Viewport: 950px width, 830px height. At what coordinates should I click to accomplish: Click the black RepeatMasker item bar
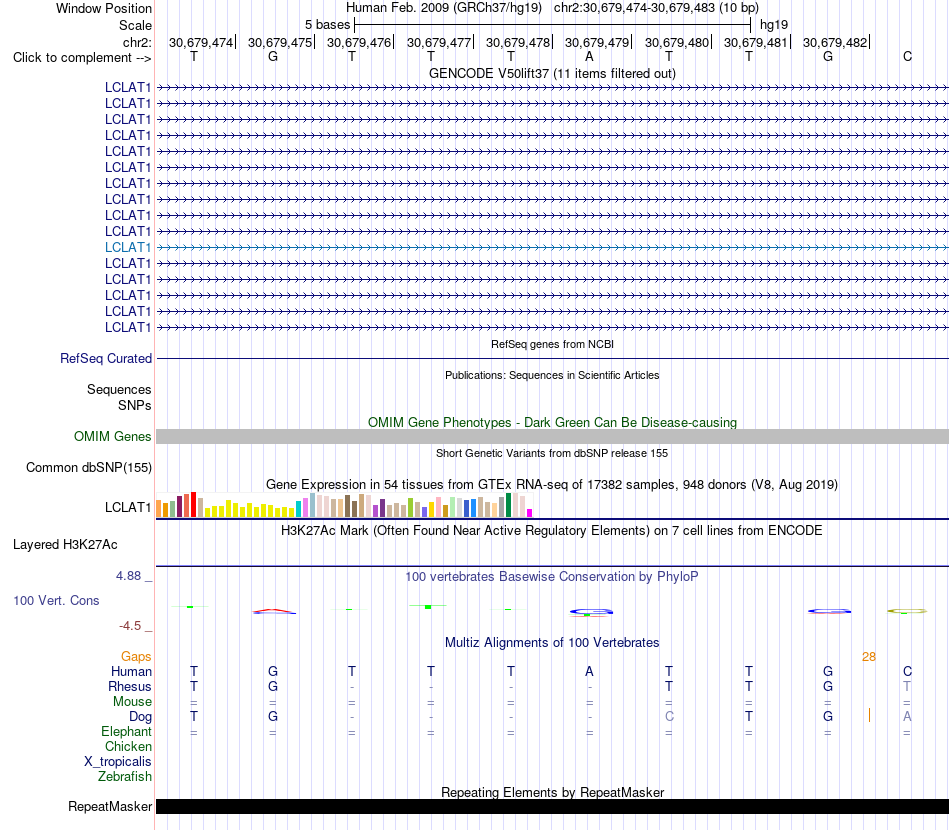click(x=552, y=806)
